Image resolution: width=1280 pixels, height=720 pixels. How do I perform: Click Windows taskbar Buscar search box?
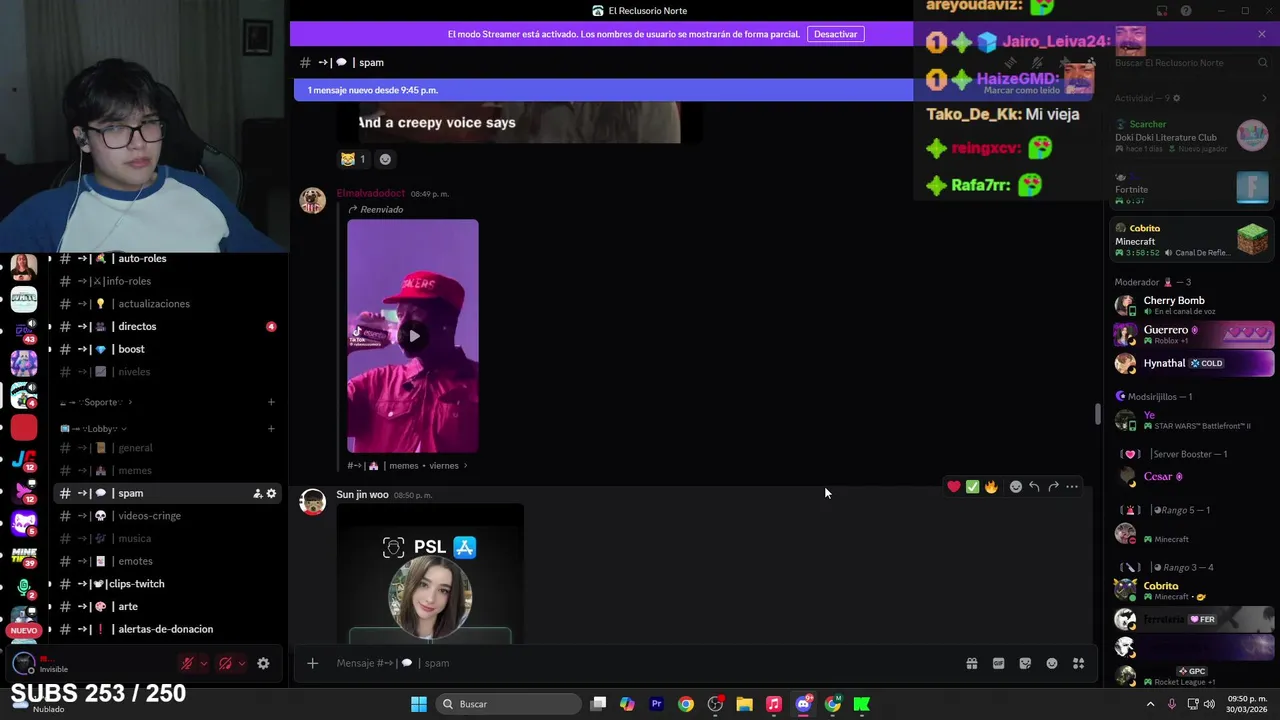pos(510,704)
